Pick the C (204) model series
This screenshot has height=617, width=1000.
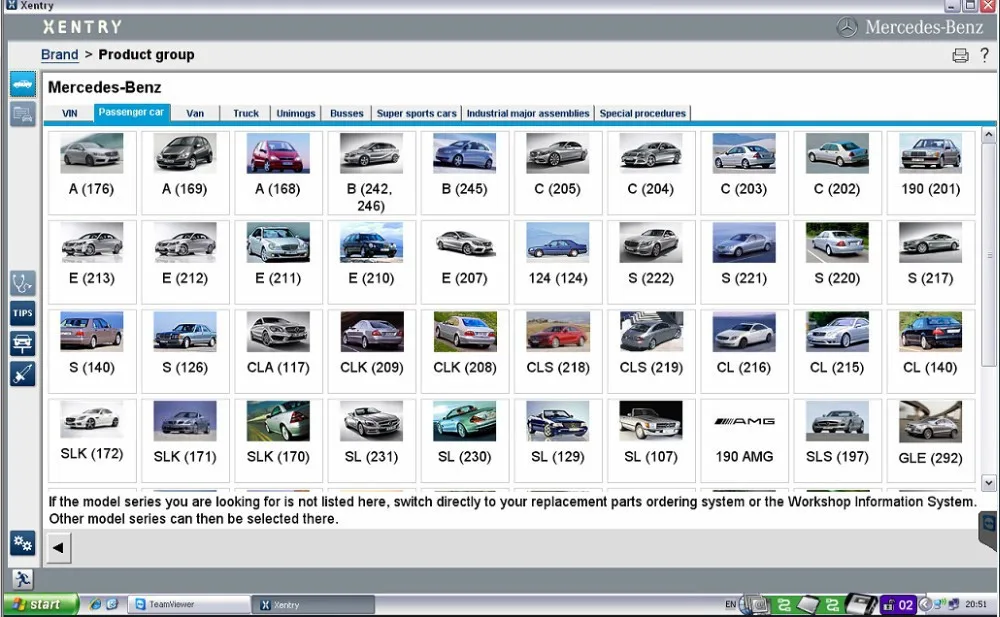pyautogui.click(x=651, y=172)
